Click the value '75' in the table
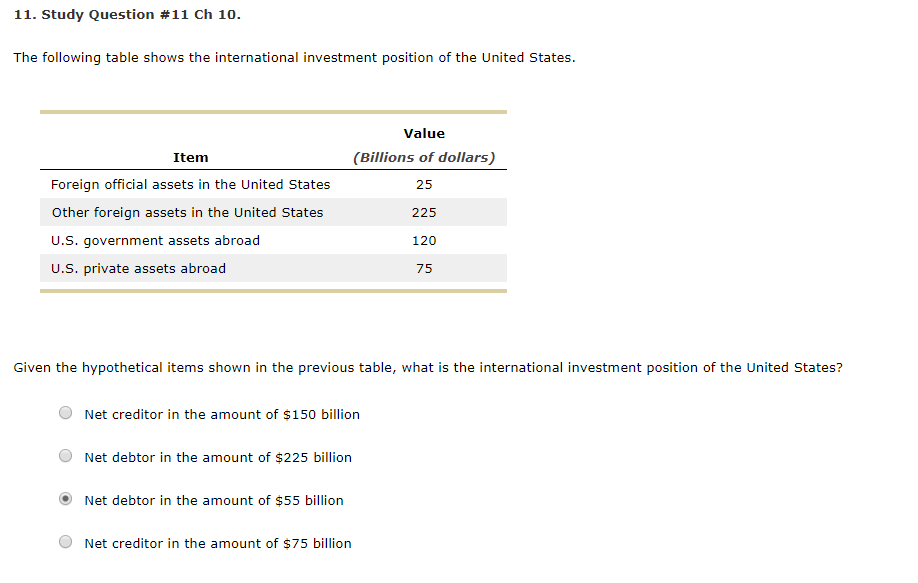918x583 pixels. pos(424,268)
